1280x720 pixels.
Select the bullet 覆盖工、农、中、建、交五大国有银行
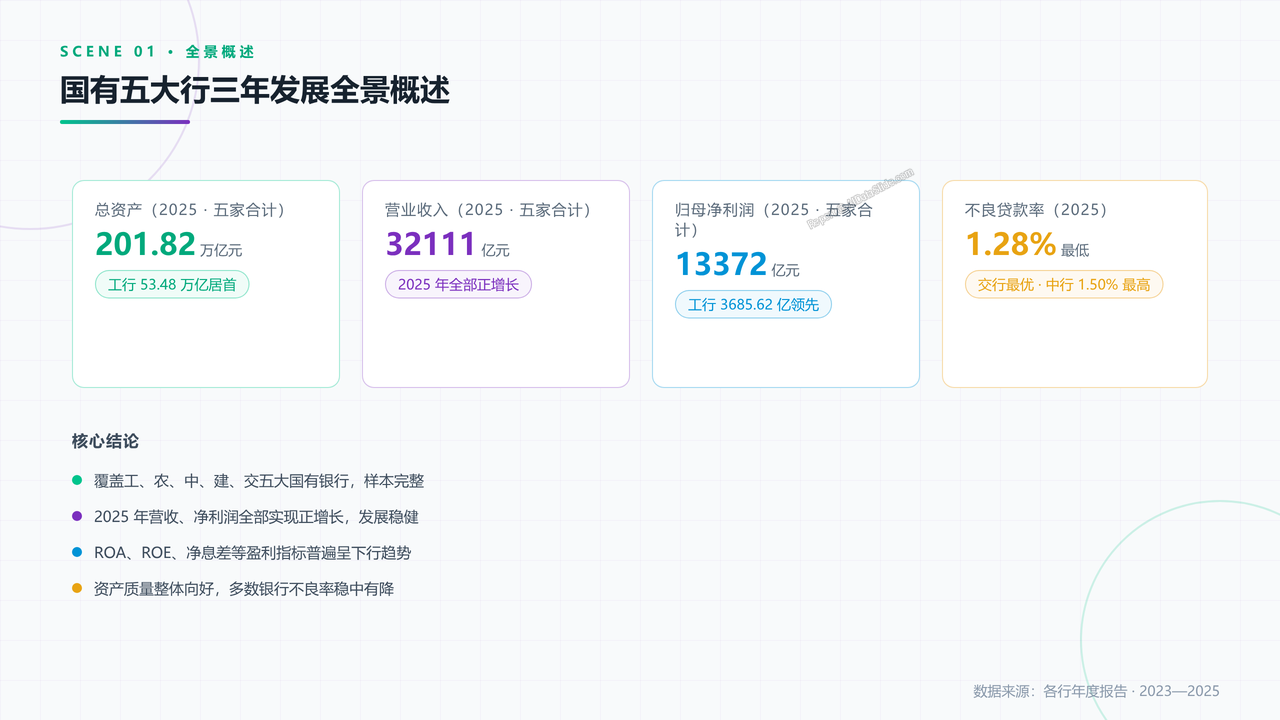tap(259, 481)
